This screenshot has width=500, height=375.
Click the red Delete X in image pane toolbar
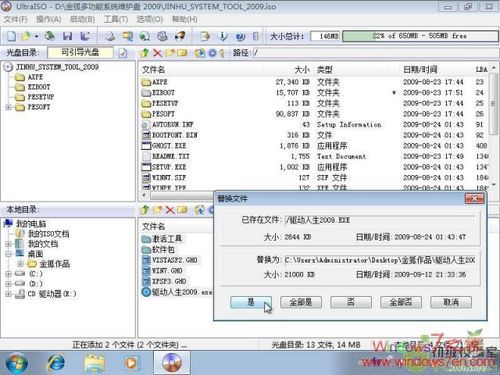[x=157, y=53]
